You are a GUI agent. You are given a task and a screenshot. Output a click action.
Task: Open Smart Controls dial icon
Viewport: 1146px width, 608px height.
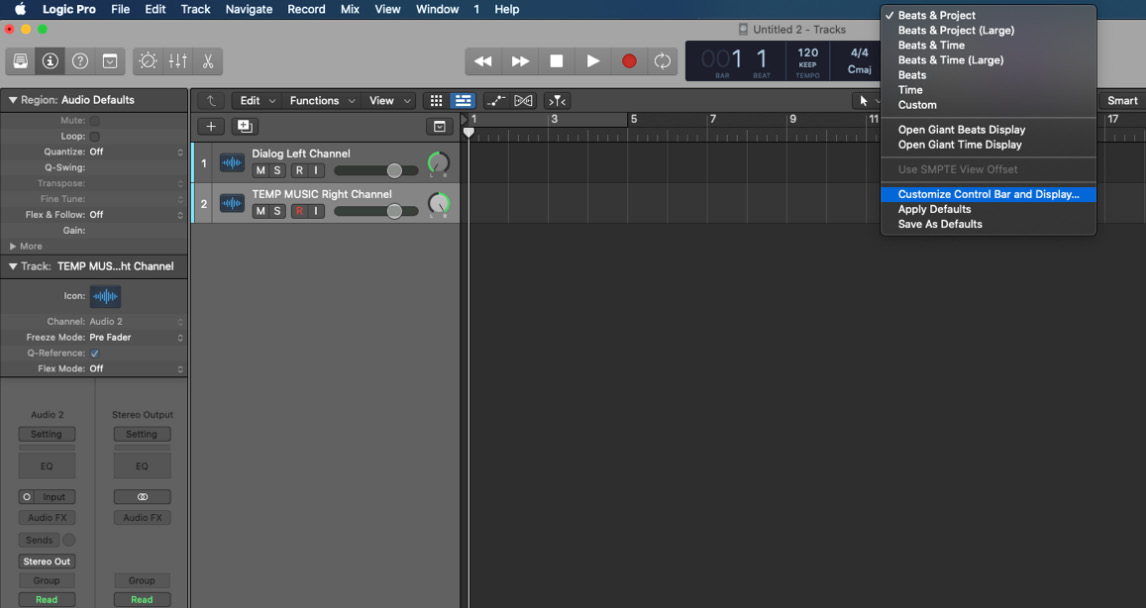point(148,61)
